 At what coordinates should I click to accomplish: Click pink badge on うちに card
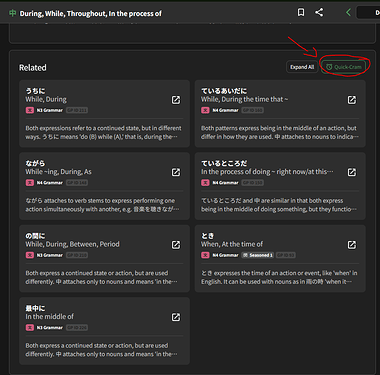coord(30,110)
